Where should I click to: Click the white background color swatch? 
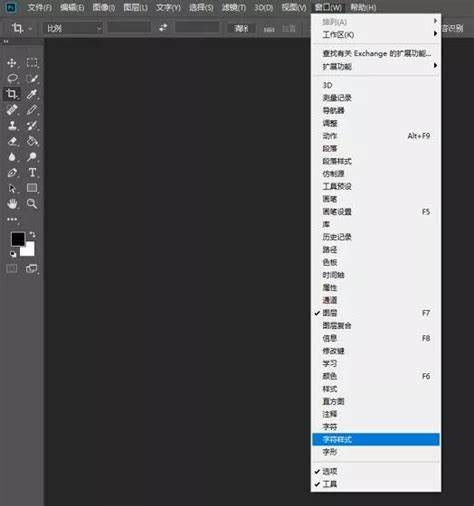tap(30, 250)
